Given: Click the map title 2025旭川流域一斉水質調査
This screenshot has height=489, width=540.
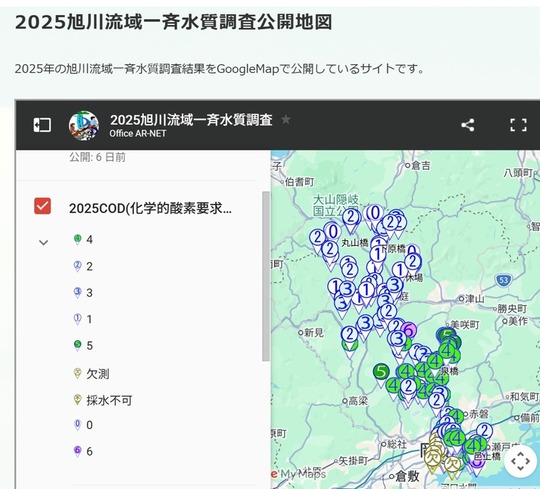Looking at the screenshot, I should 191,120.
